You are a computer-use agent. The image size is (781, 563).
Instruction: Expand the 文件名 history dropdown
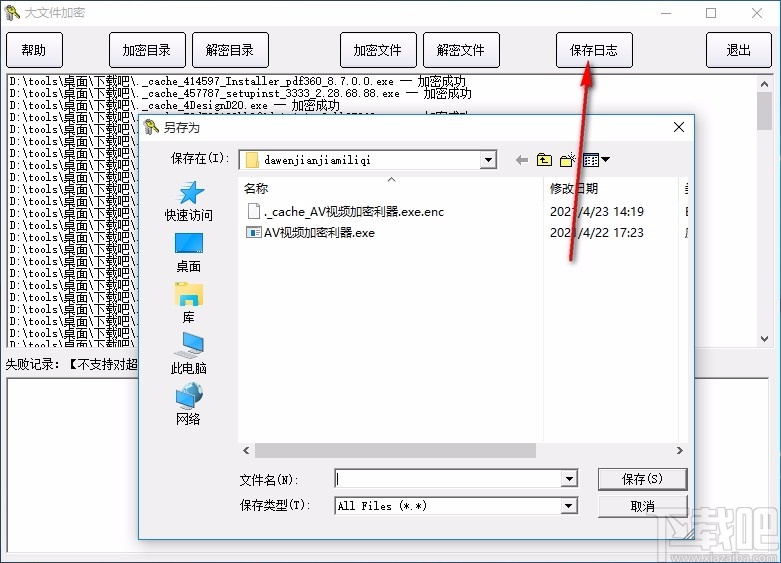569,479
